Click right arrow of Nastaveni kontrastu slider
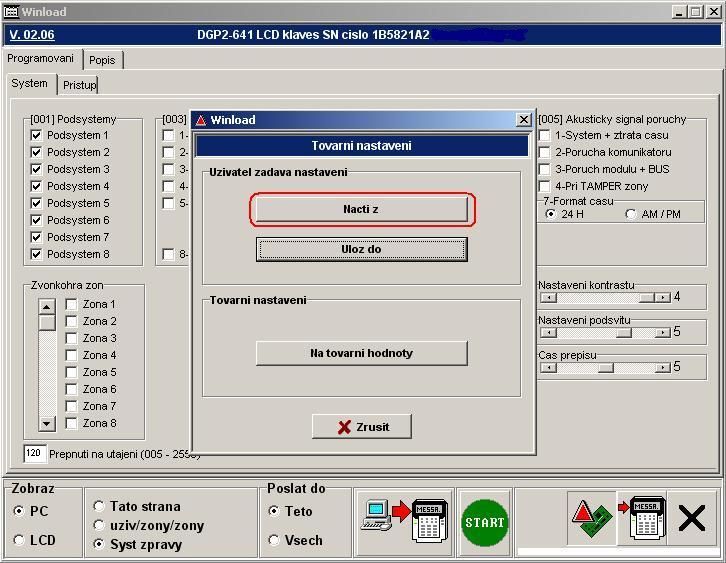The height and width of the screenshot is (563, 726). click(662, 297)
